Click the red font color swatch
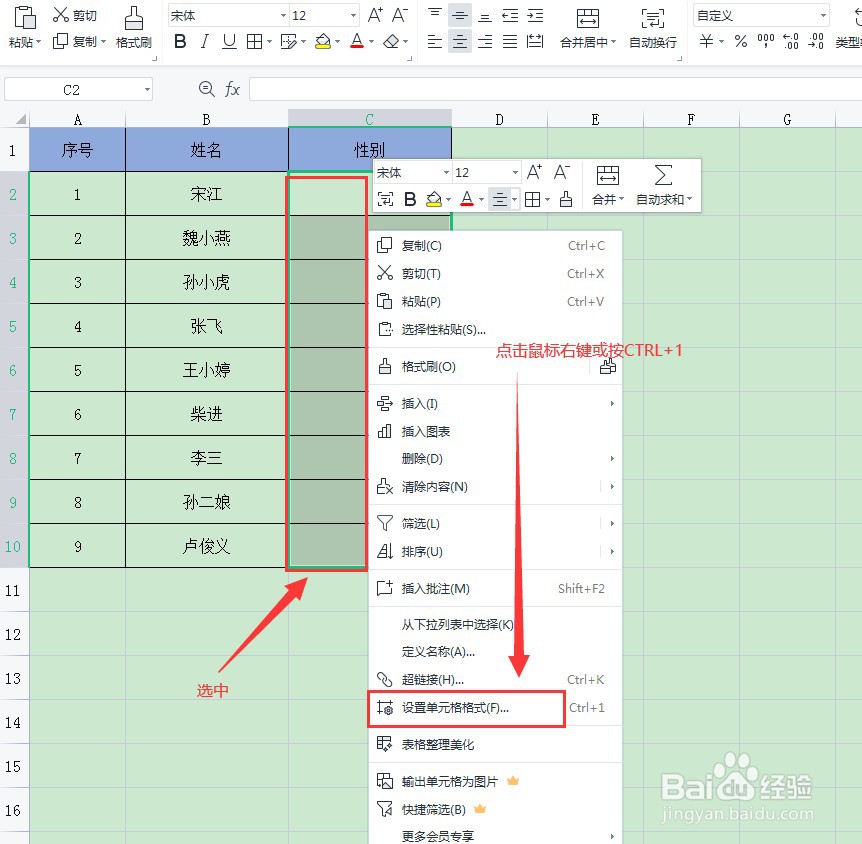The image size is (862, 844). click(356, 44)
